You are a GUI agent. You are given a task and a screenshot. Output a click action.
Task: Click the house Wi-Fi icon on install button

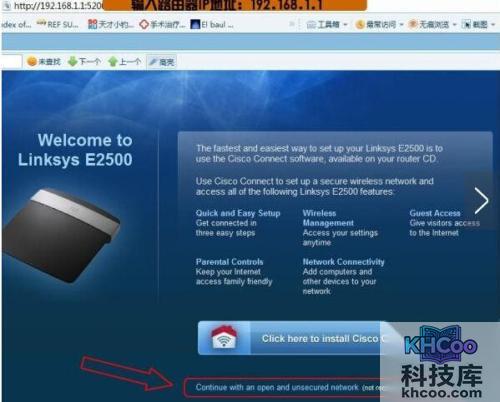(x=224, y=338)
